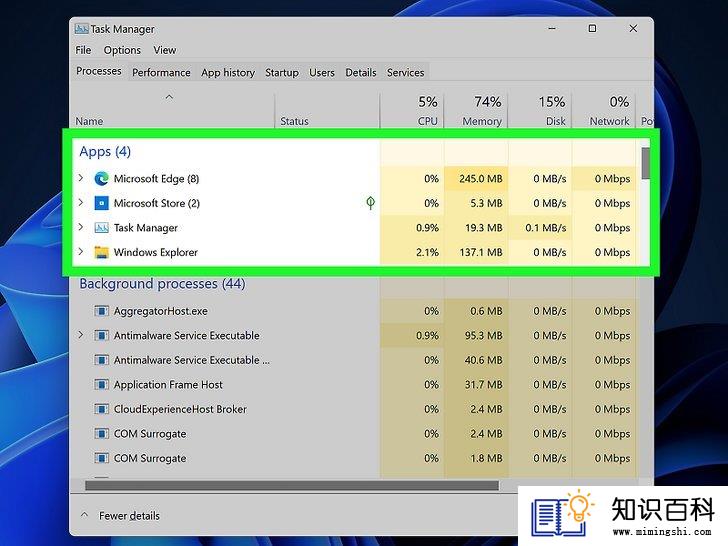Switch to the Details tab
728x546 pixels.
361,72
